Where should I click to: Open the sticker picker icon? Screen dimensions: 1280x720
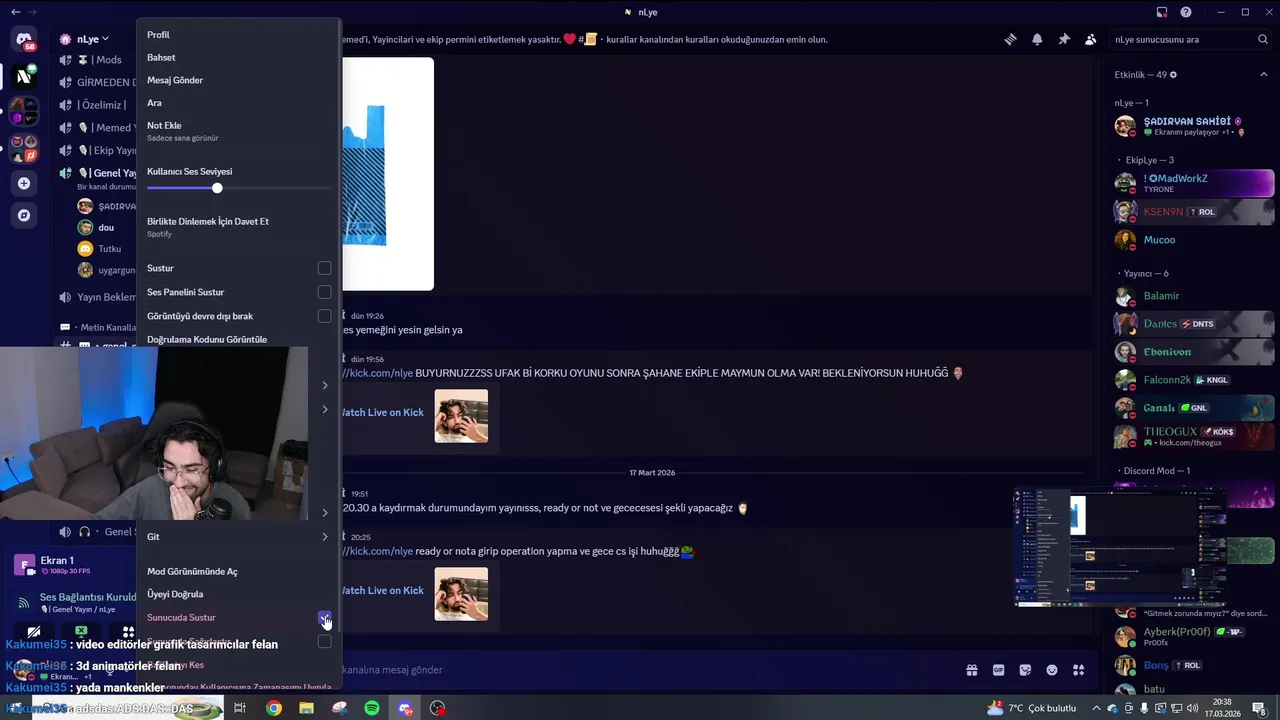[1025, 670]
